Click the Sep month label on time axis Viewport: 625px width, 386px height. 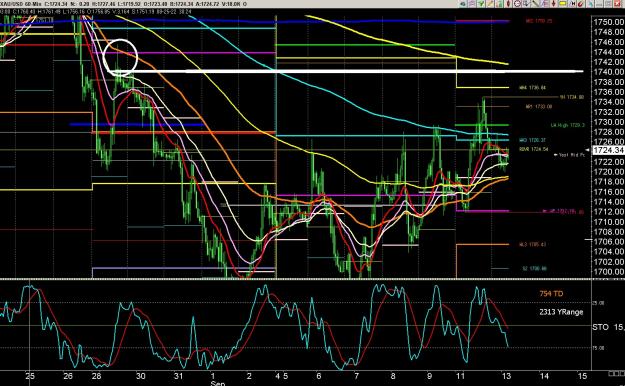[218, 383]
